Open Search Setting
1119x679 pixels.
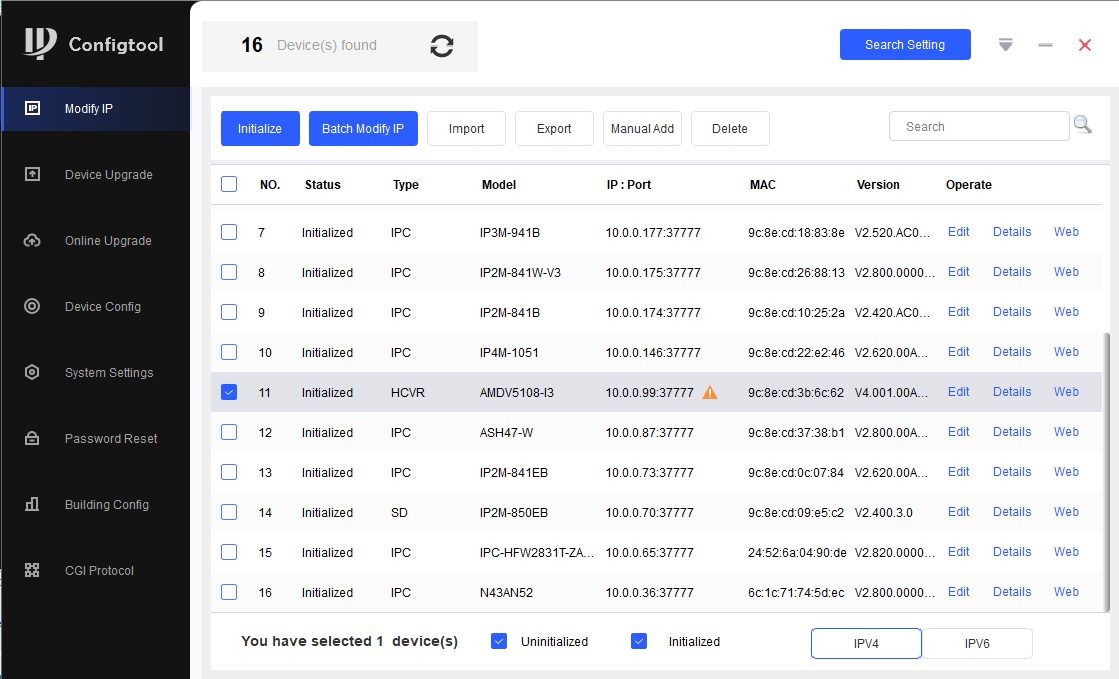coord(905,44)
